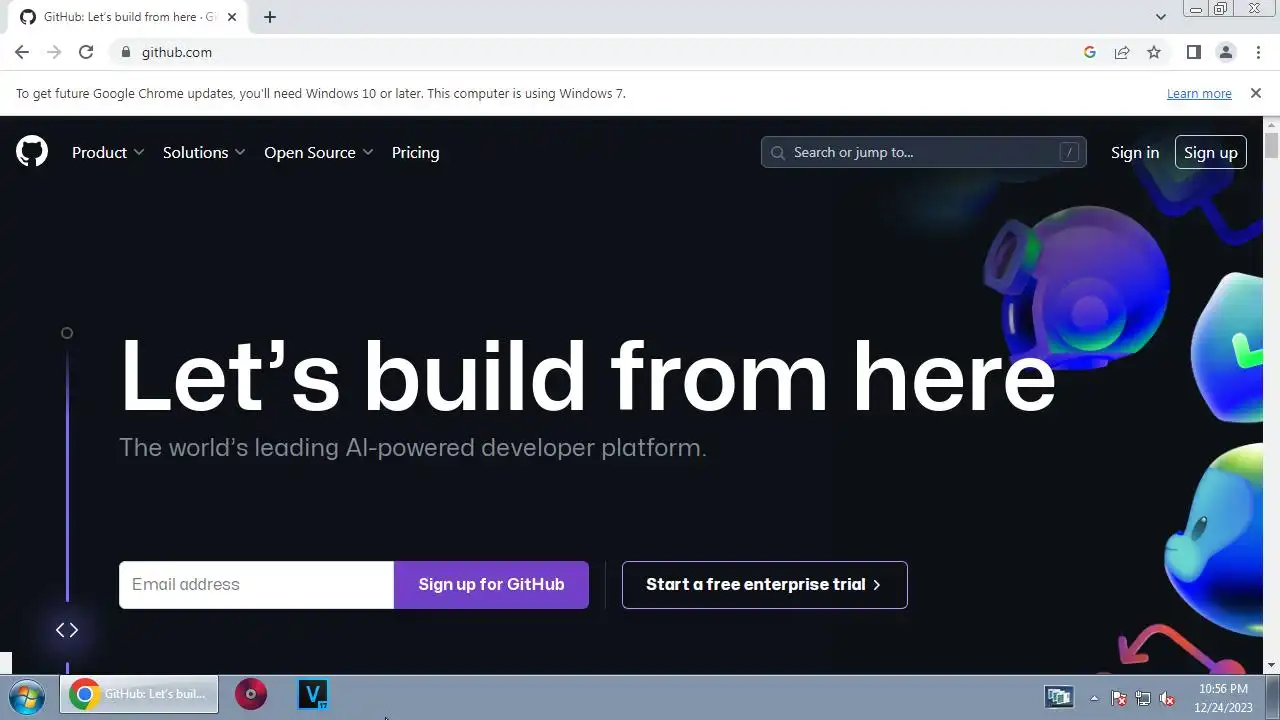This screenshot has width=1280, height=720.
Task: Click the Email address field
Action: [x=256, y=585]
